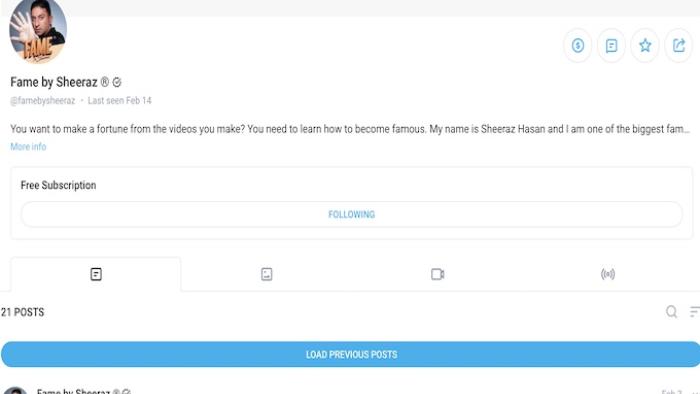Click the verified badge beside Fame by Sheeraz

tap(117, 82)
